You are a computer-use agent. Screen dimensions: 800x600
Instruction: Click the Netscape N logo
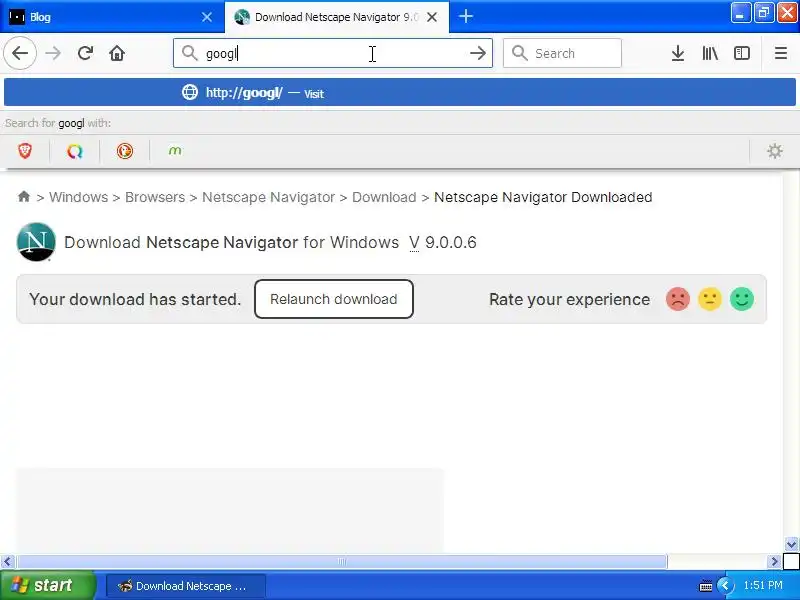pos(36,242)
